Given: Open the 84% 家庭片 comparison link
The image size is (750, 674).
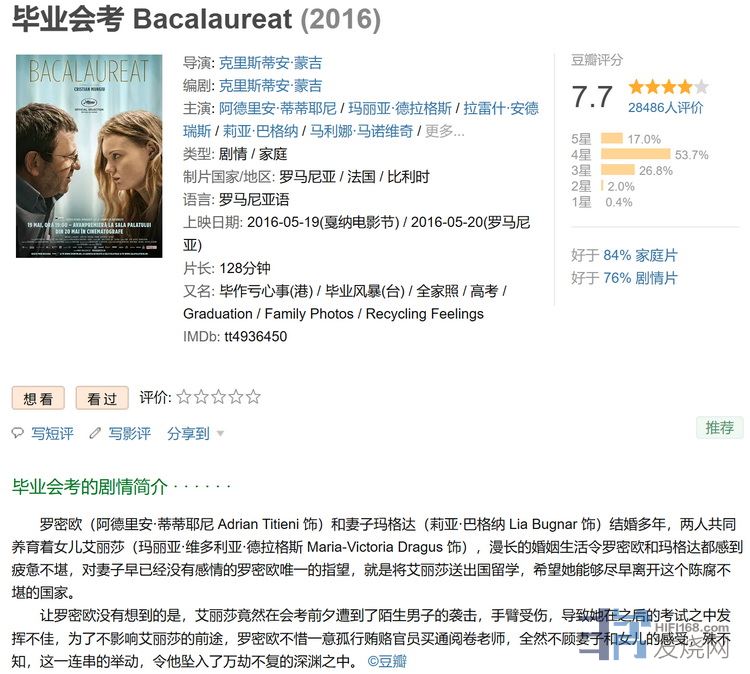Looking at the screenshot, I should coord(640,255).
